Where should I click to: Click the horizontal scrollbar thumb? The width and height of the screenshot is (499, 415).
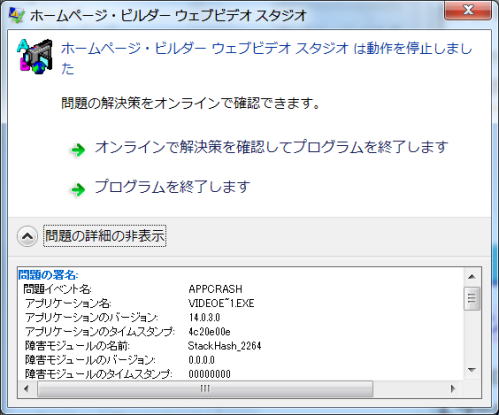coord(205,389)
